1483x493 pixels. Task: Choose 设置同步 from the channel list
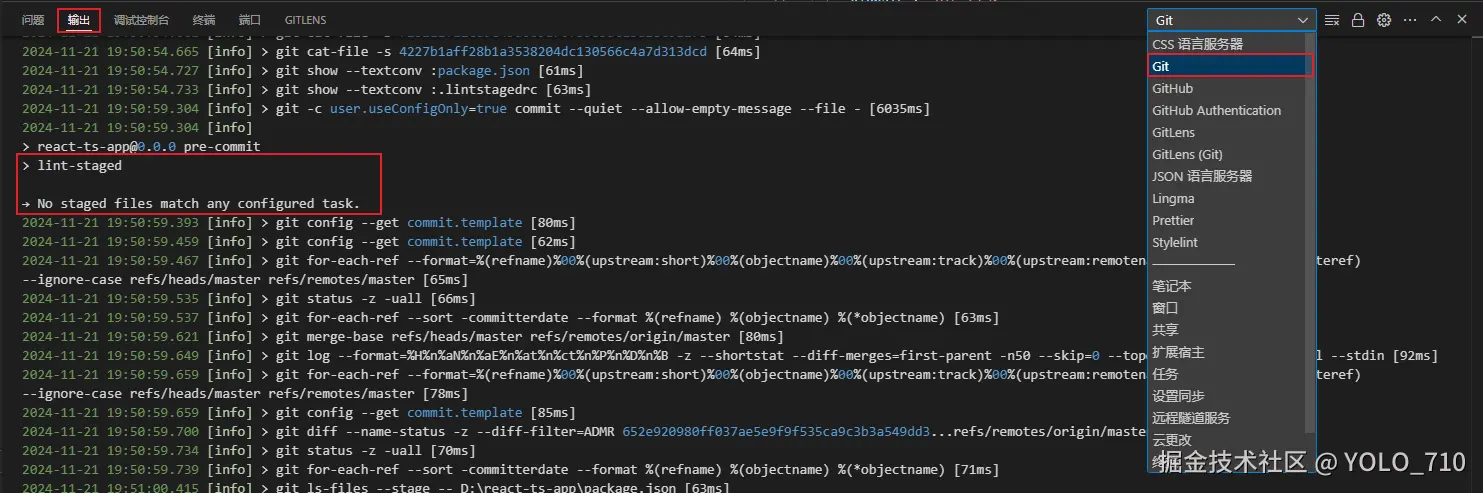coord(1232,396)
